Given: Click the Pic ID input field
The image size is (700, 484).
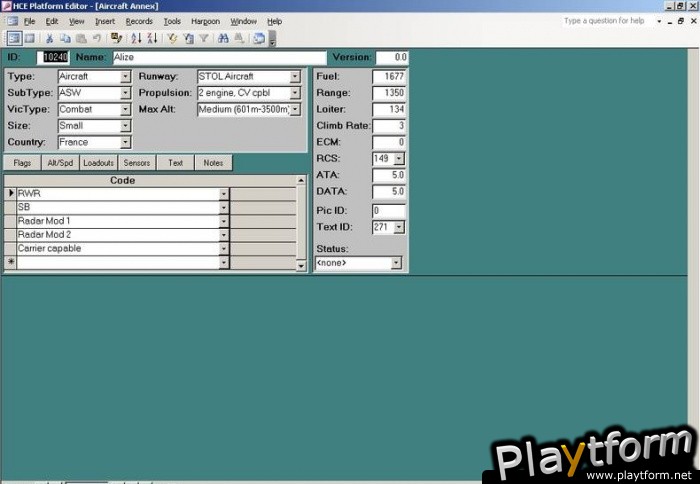Looking at the screenshot, I should pyautogui.click(x=388, y=211).
